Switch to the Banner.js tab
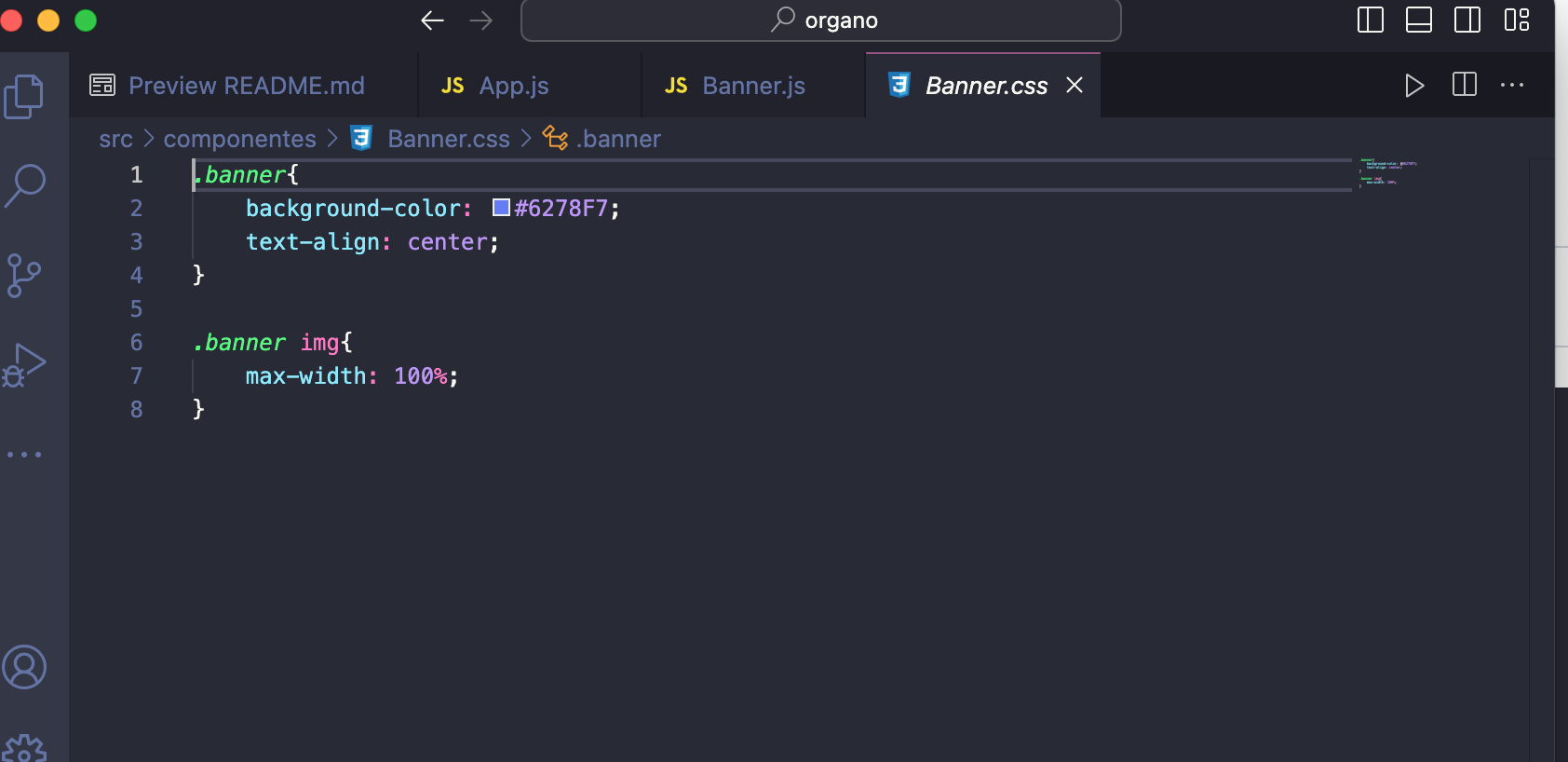The image size is (1568, 762). 754,86
